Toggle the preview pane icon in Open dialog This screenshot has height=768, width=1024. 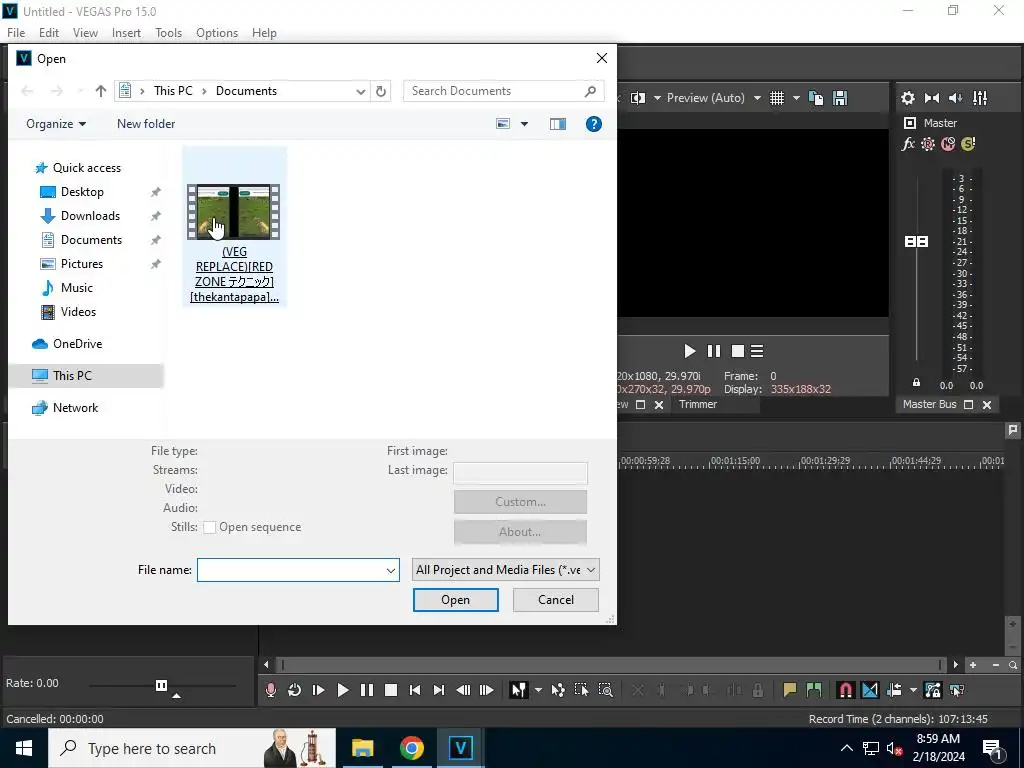point(558,124)
